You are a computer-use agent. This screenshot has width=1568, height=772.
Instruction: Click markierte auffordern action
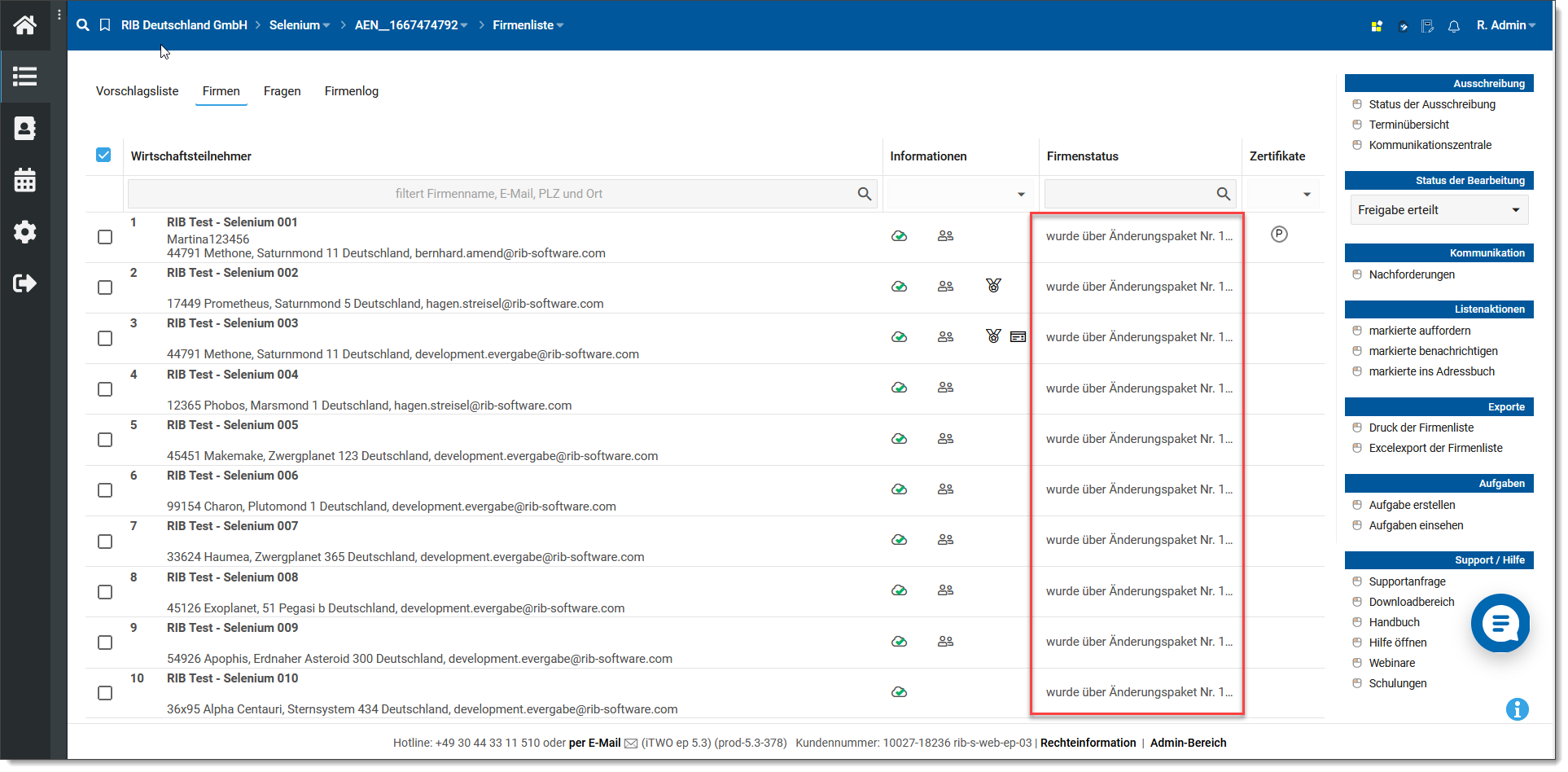(x=1420, y=331)
